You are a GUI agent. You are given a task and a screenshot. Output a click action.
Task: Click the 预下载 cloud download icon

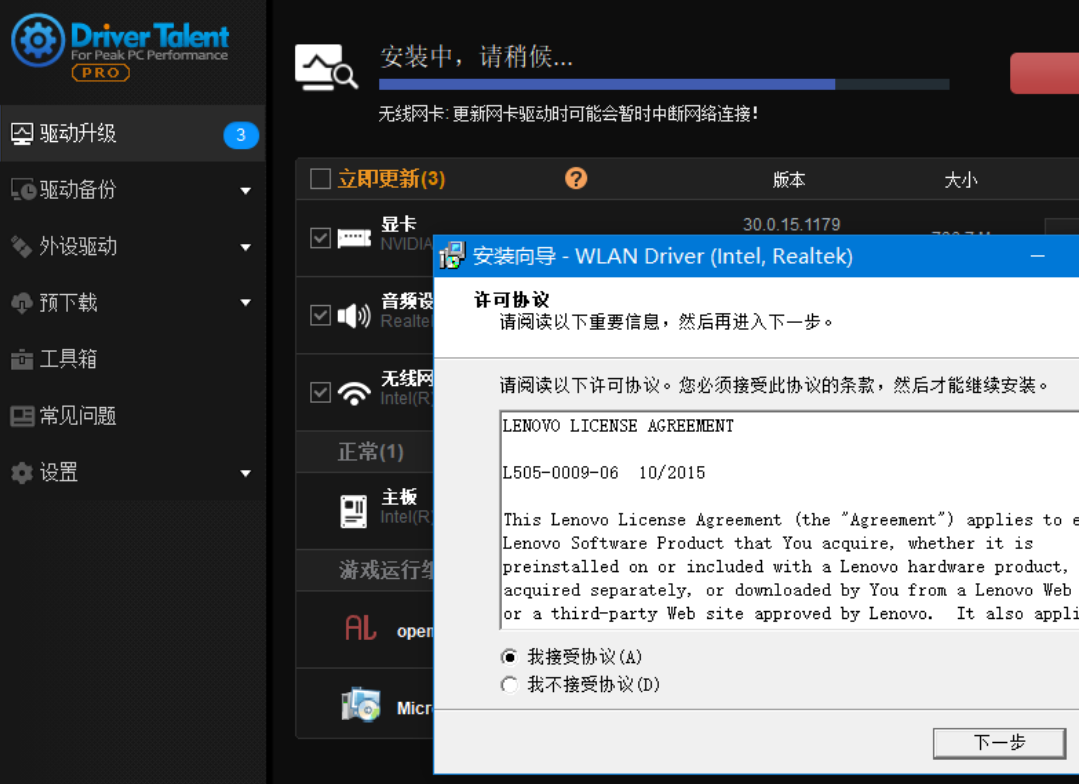22,302
